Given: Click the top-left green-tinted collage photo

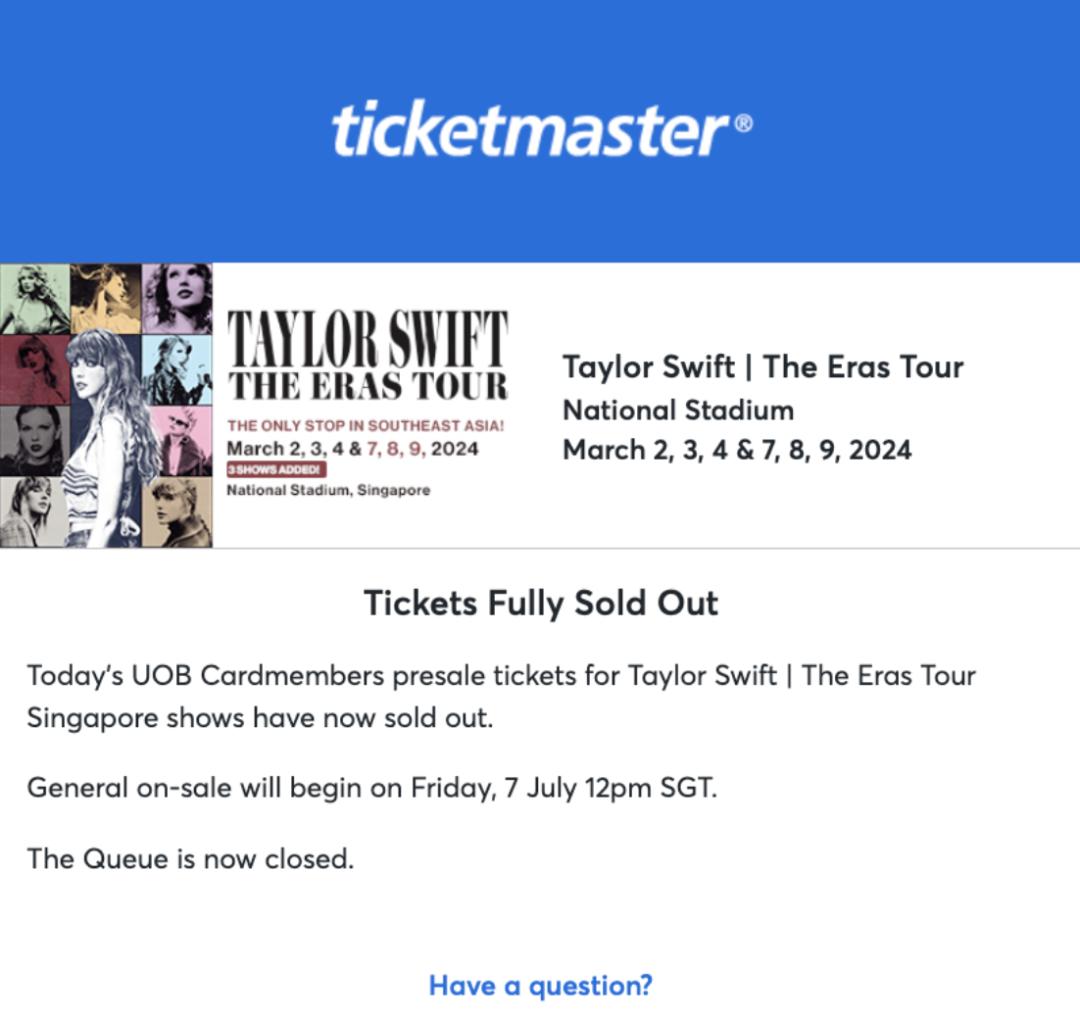Looking at the screenshot, I should tap(34, 298).
